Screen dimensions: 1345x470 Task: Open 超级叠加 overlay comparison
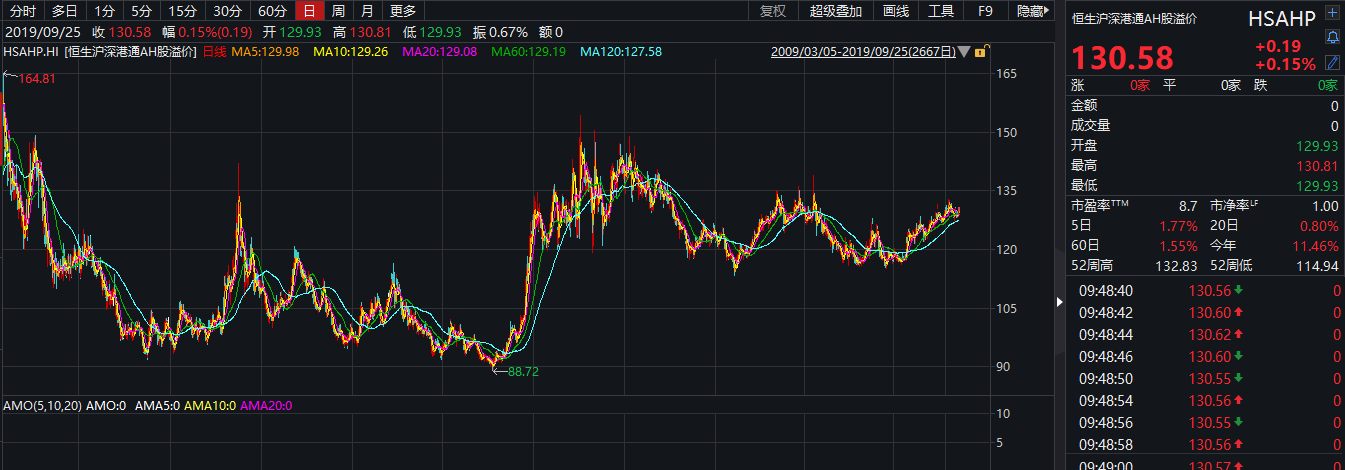836,11
